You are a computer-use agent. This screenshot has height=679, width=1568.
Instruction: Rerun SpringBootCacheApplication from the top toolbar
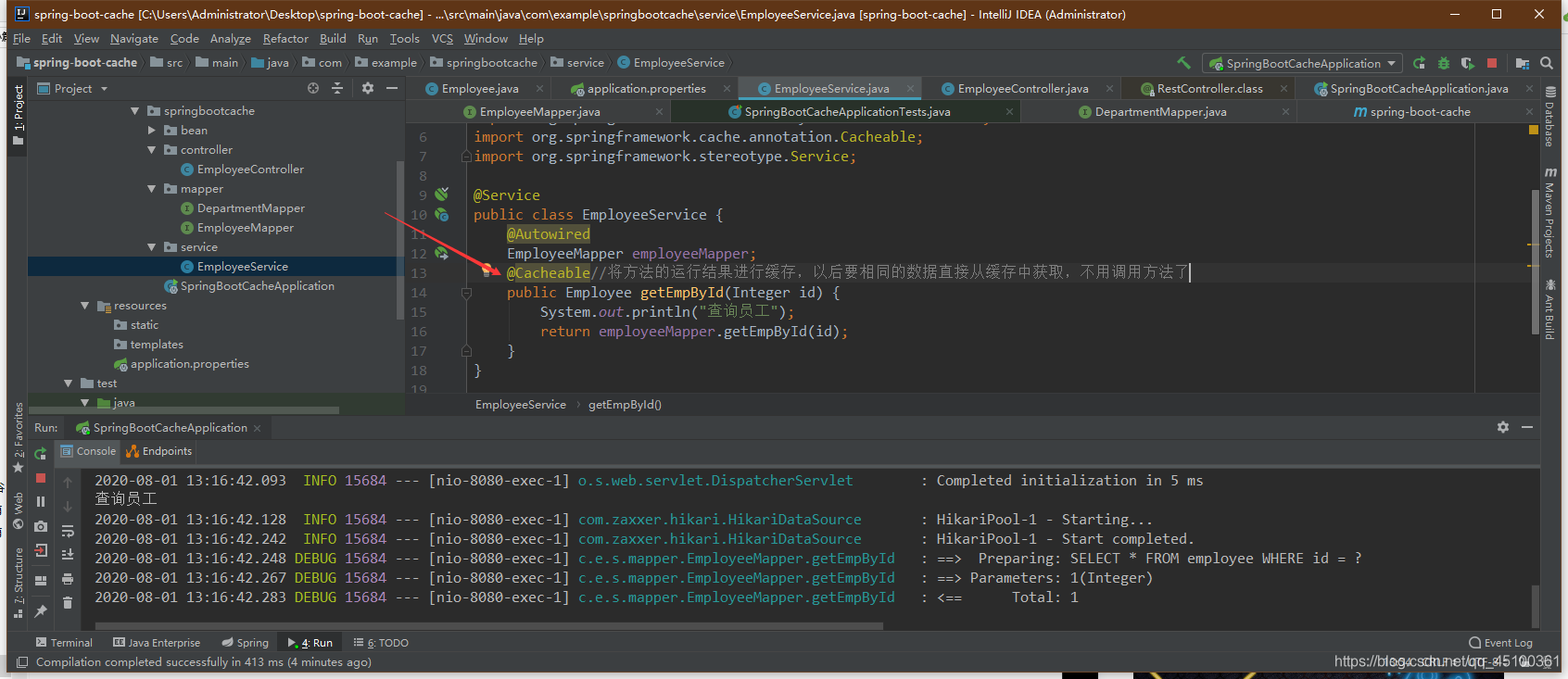point(1420,63)
